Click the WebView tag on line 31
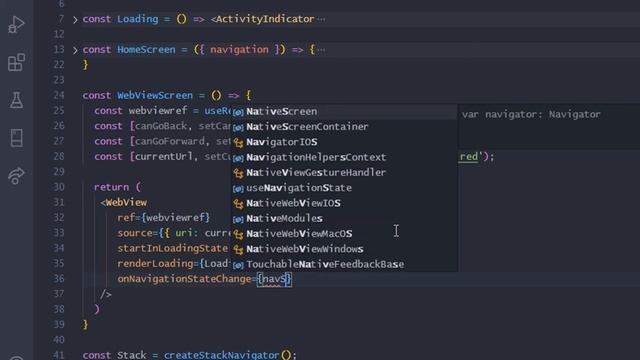 coord(126,202)
